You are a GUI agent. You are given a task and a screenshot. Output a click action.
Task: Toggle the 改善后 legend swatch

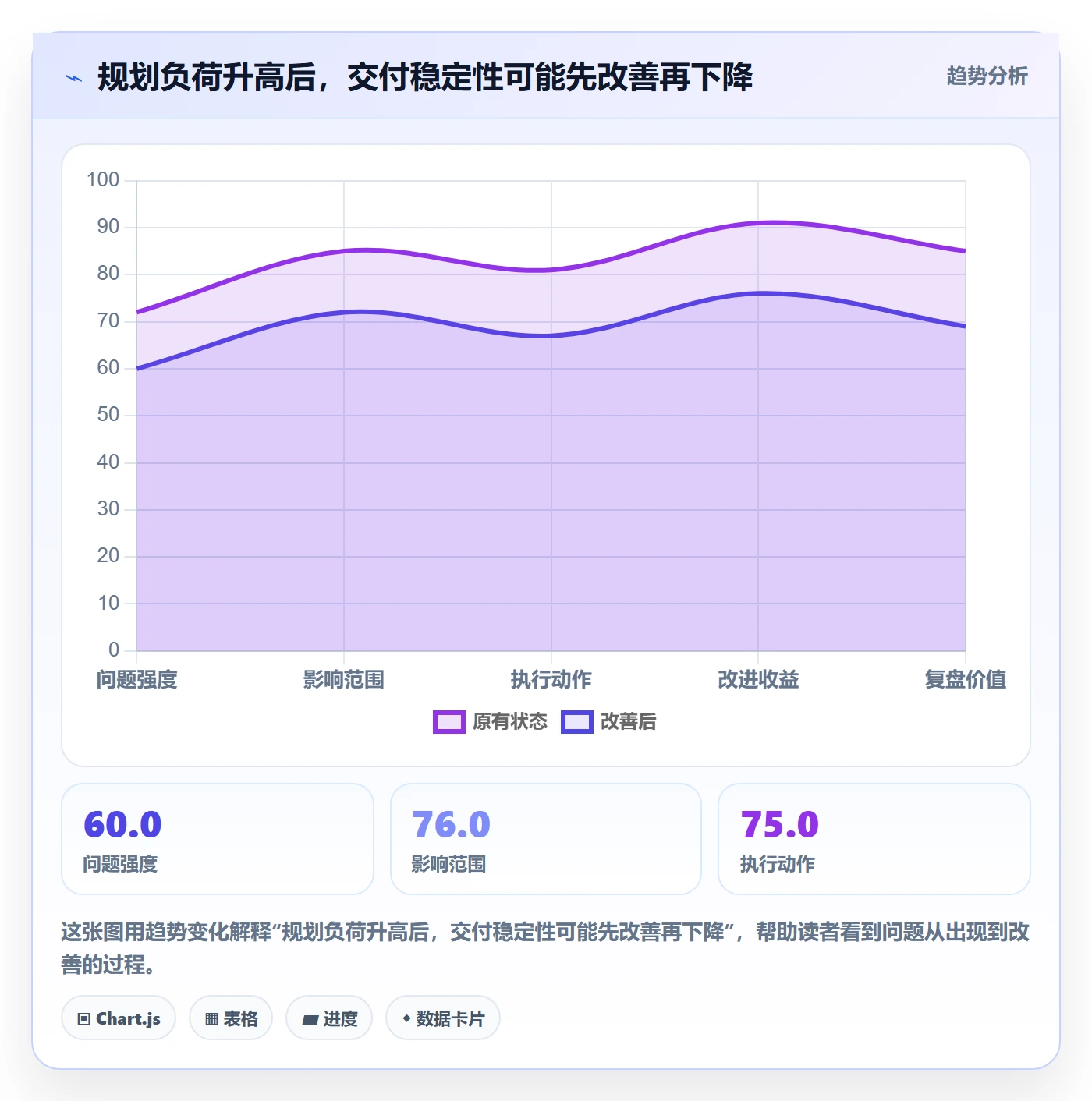pyautogui.click(x=577, y=722)
